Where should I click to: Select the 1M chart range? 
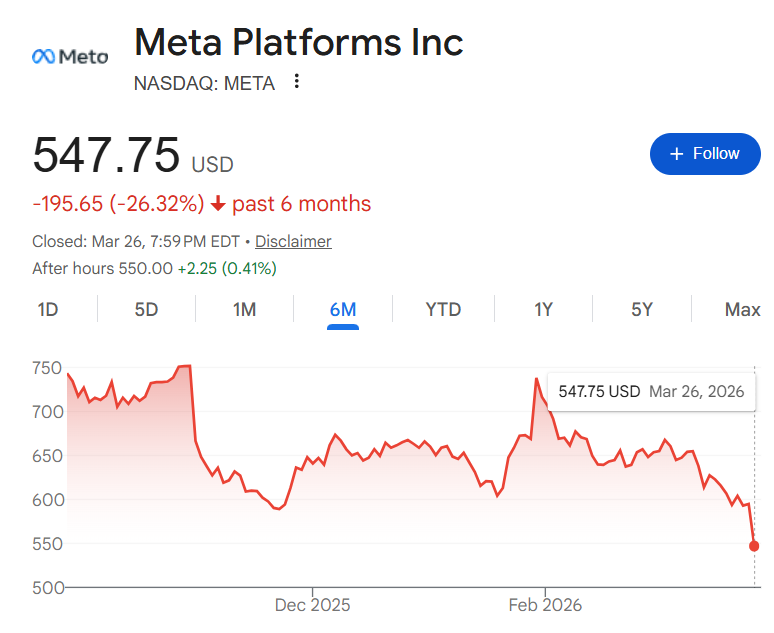(244, 310)
